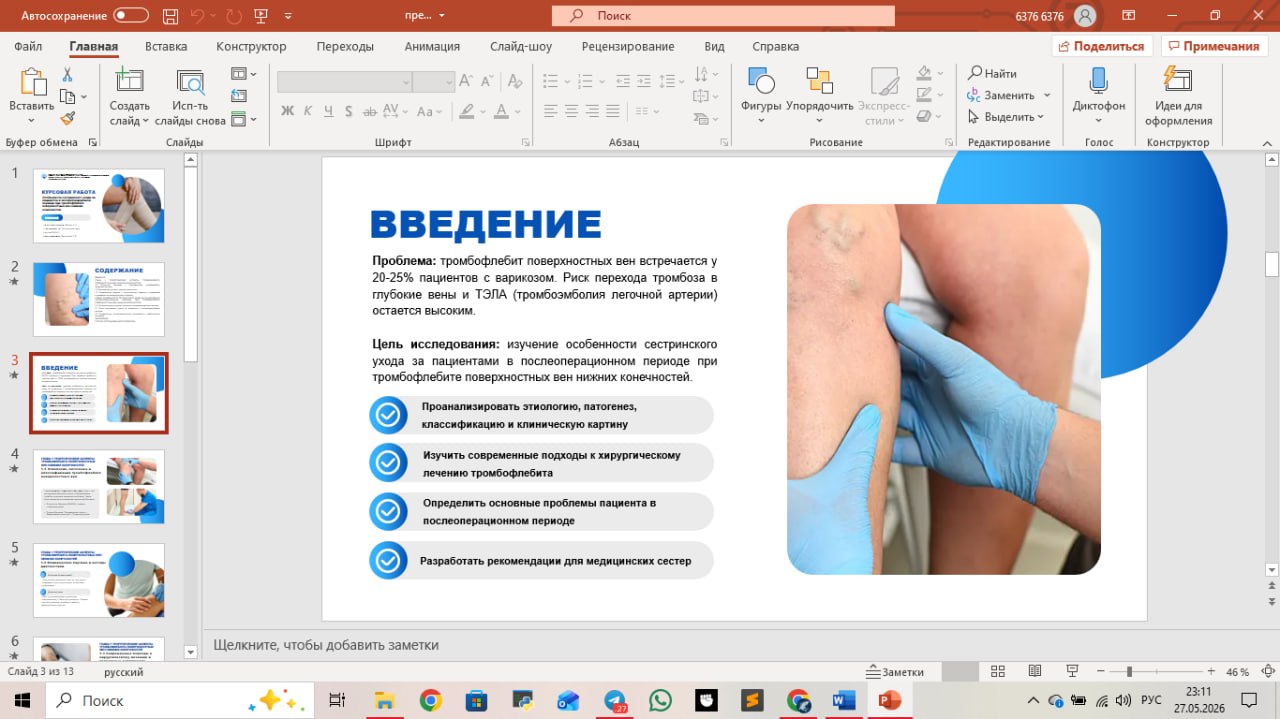1280x719 pixels.
Task: Toggle Justify text alignment
Action: pyautogui.click(x=614, y=111)
